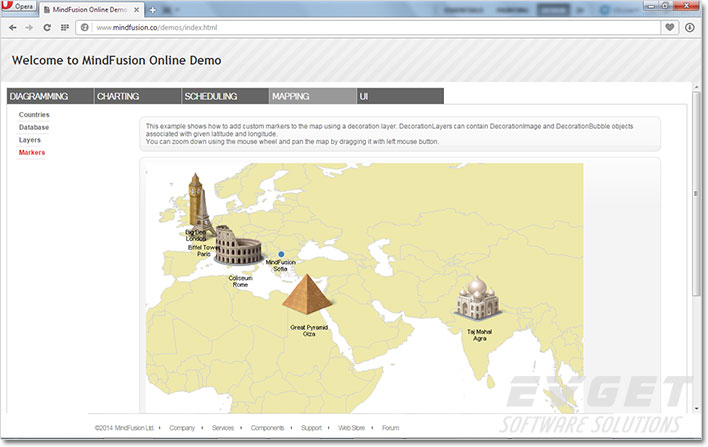Select Layers in the sidebar
This screenshot has height=447, width=708.
[30, 140]
